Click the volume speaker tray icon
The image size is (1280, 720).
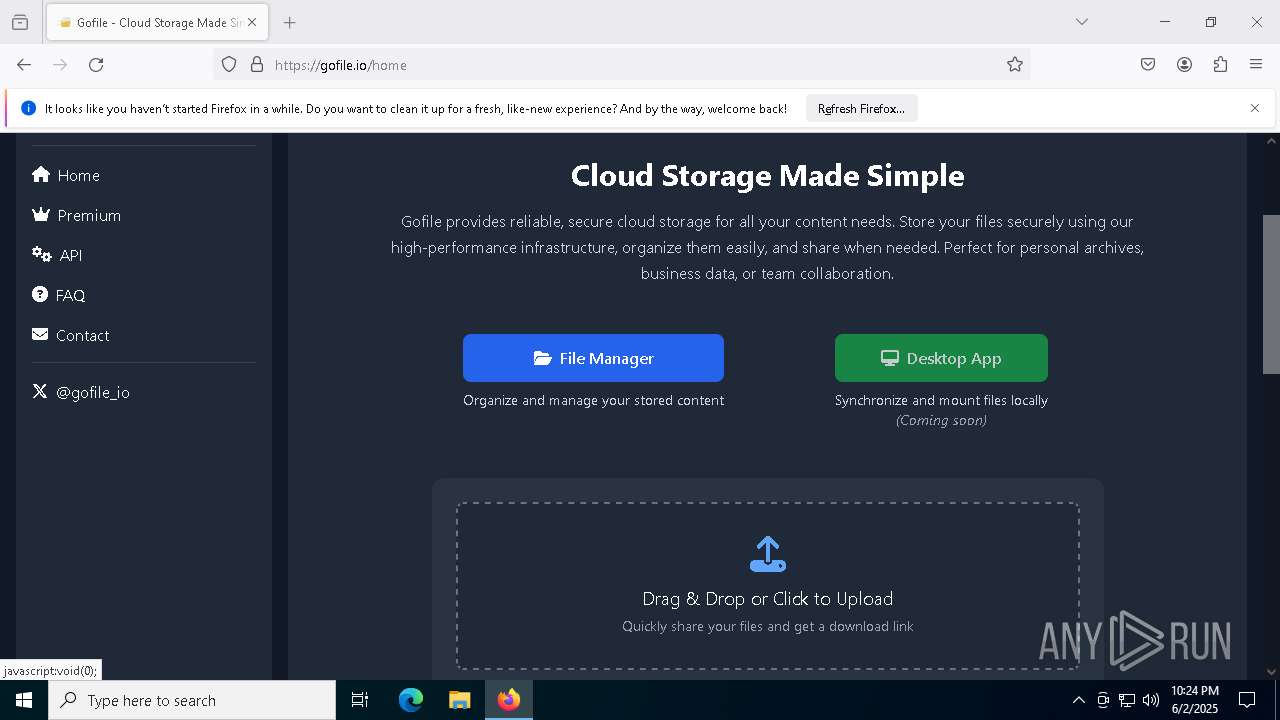tap(1151, 700)
